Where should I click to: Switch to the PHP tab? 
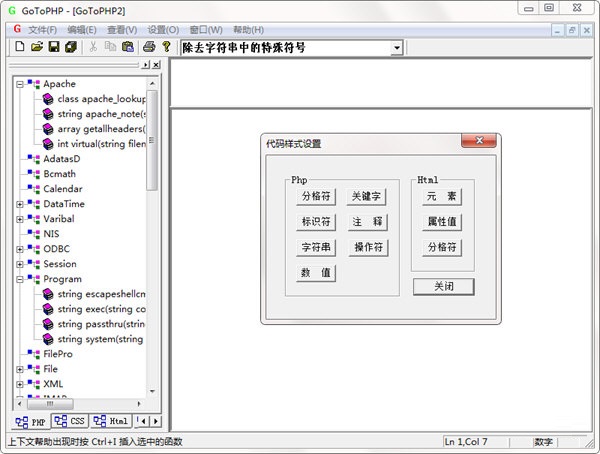point(31,422)
